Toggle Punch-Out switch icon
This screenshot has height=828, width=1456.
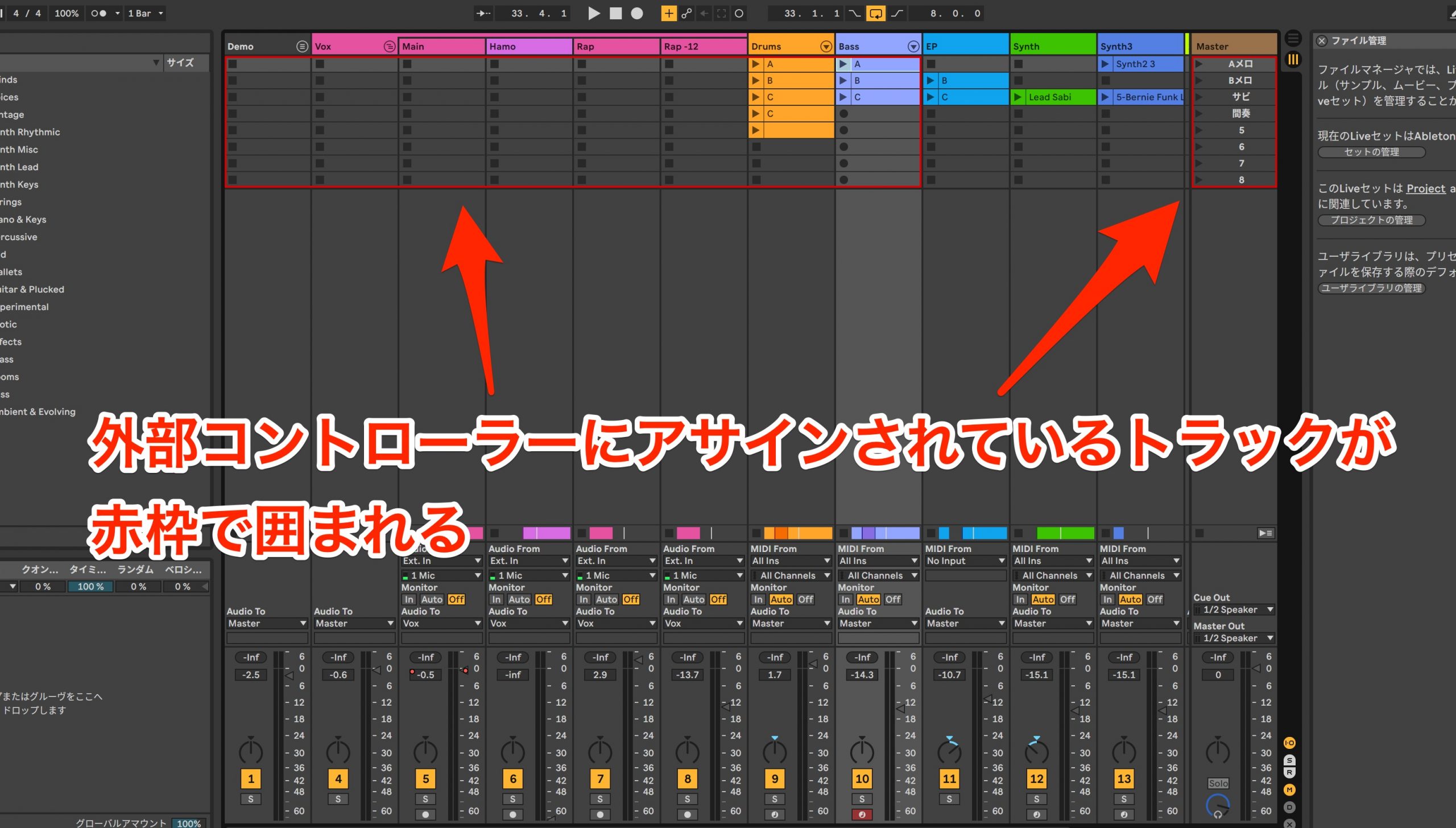897,13
